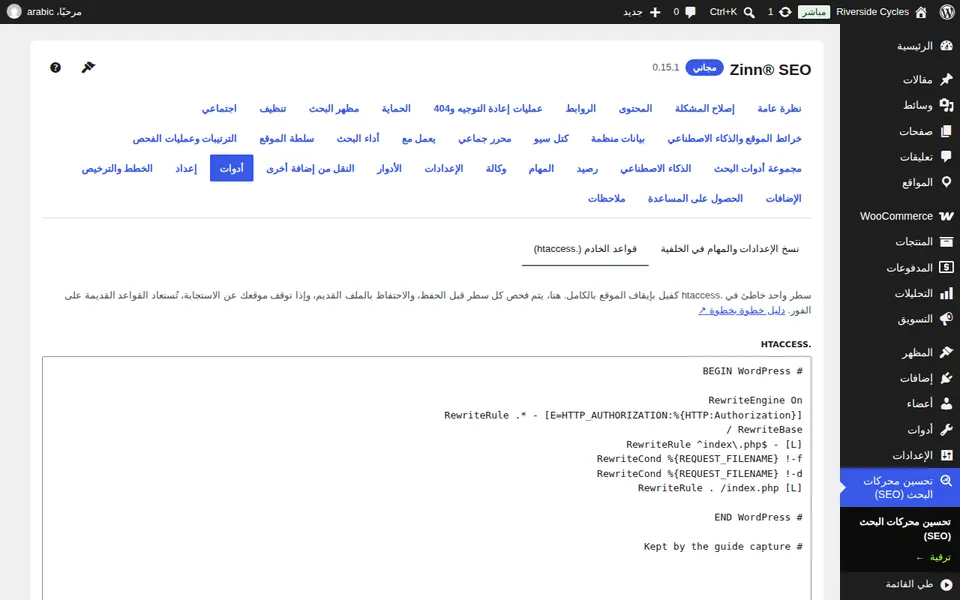Click the التسويق megaphone icon
The height and width of the screenshot is (600, 960).
tap(947, 319)
